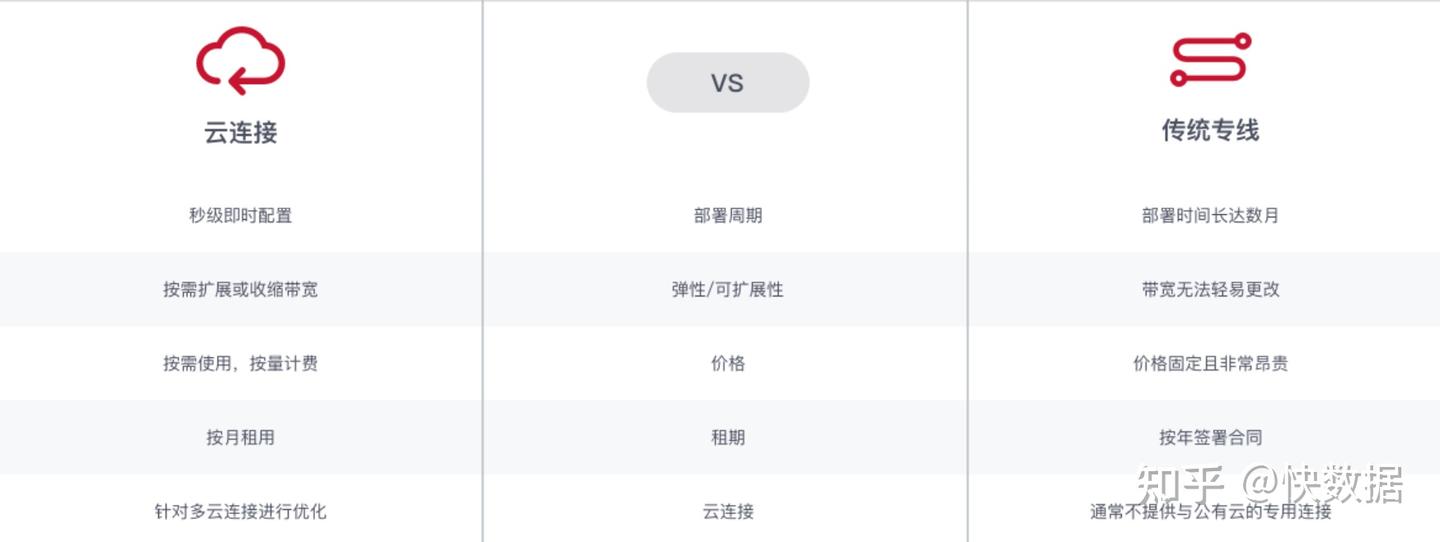Click the 弹性/可扩展性 row label
1440x542 pixels.
[x=727, y=289]
